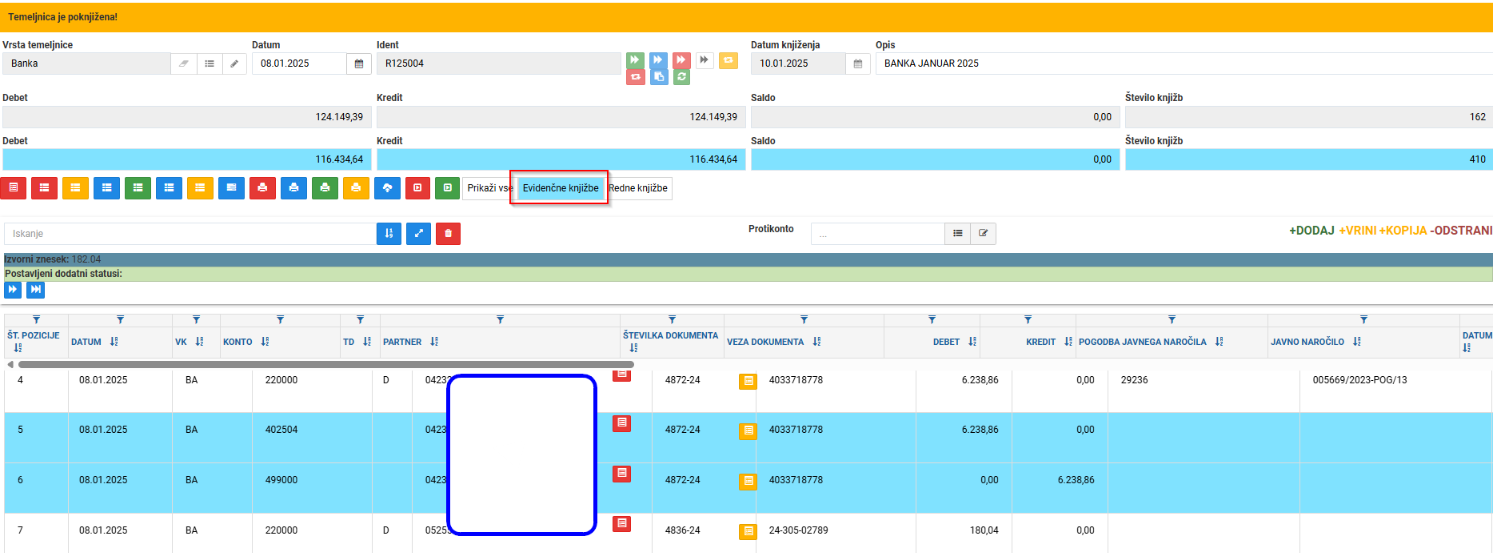The image size is (1493, 553).
Task: Open filter above the PARTNER column
Action: point(499,319)
